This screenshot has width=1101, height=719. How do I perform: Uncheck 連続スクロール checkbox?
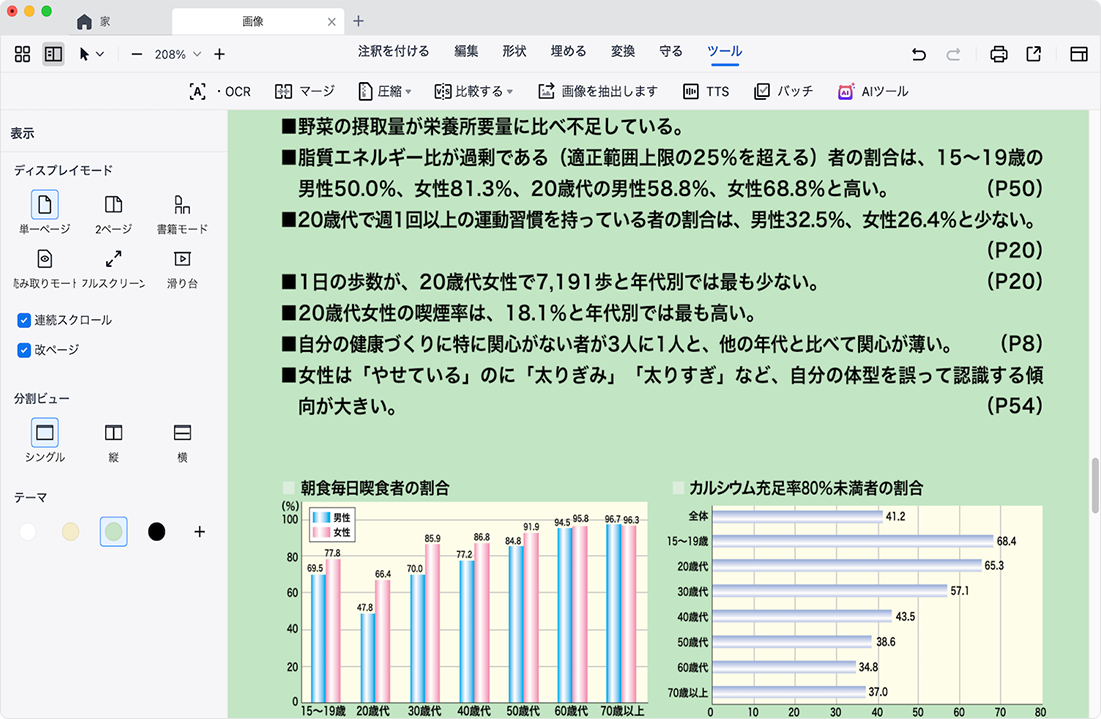tap(24, 320)
